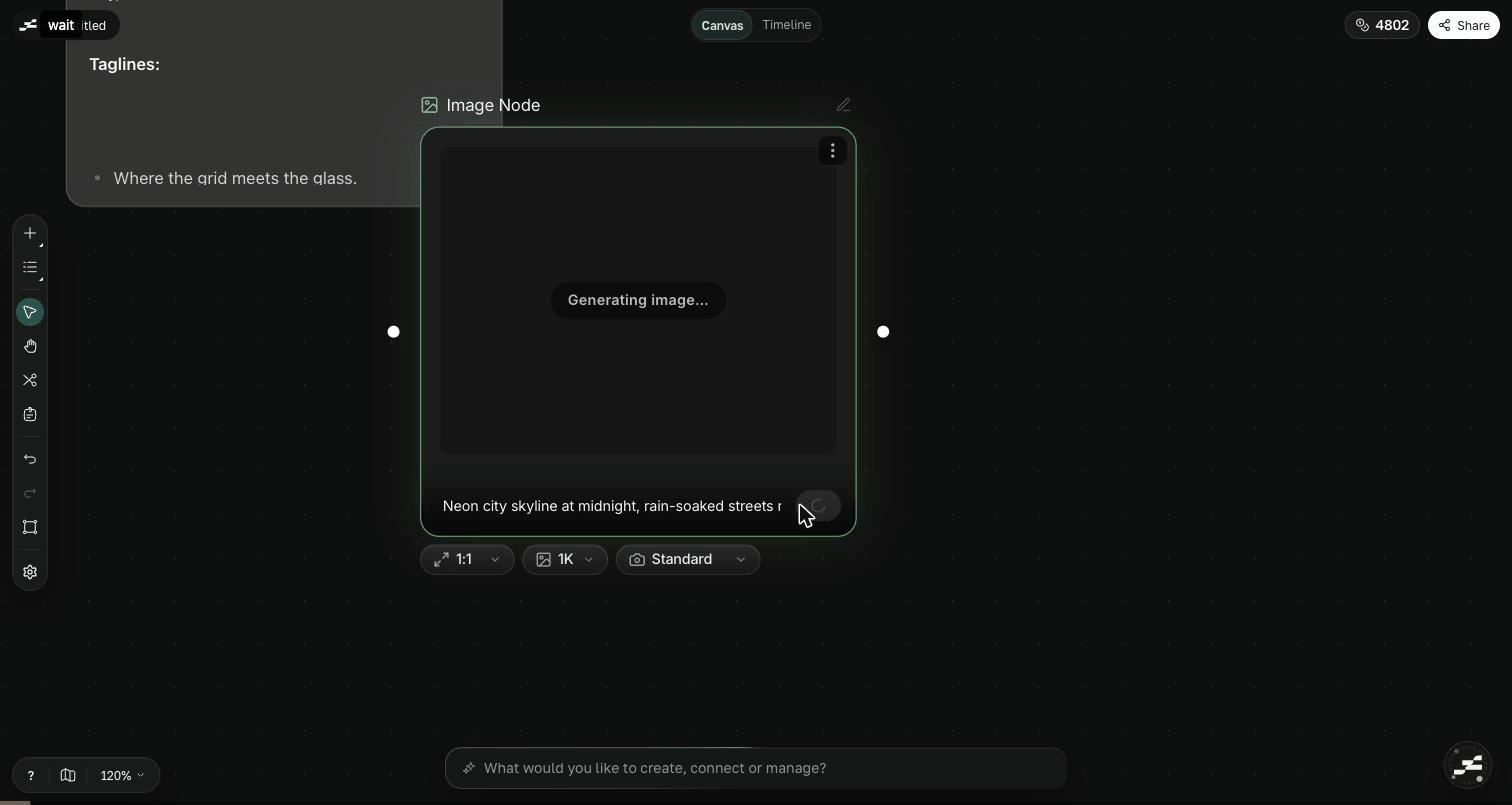Open the list menu in left toolbar
1512x805 pixels.
pos(30,267)
